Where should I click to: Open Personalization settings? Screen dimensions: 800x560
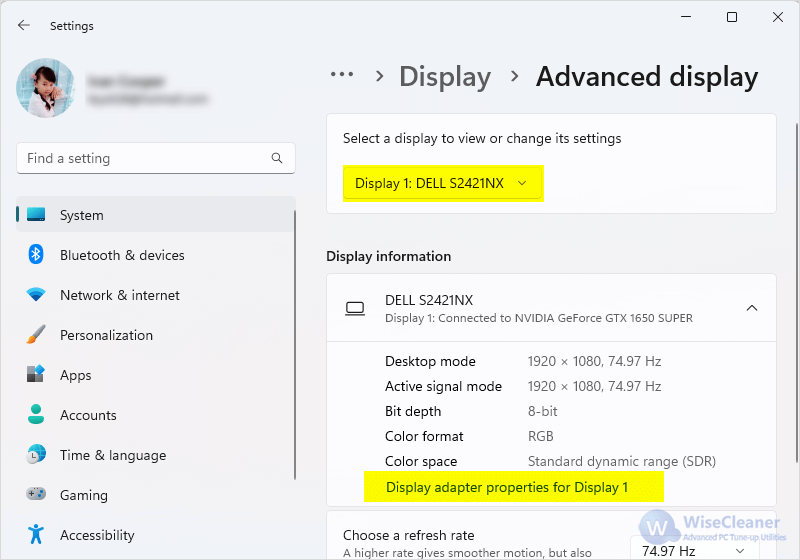click(x=156, y=335)
